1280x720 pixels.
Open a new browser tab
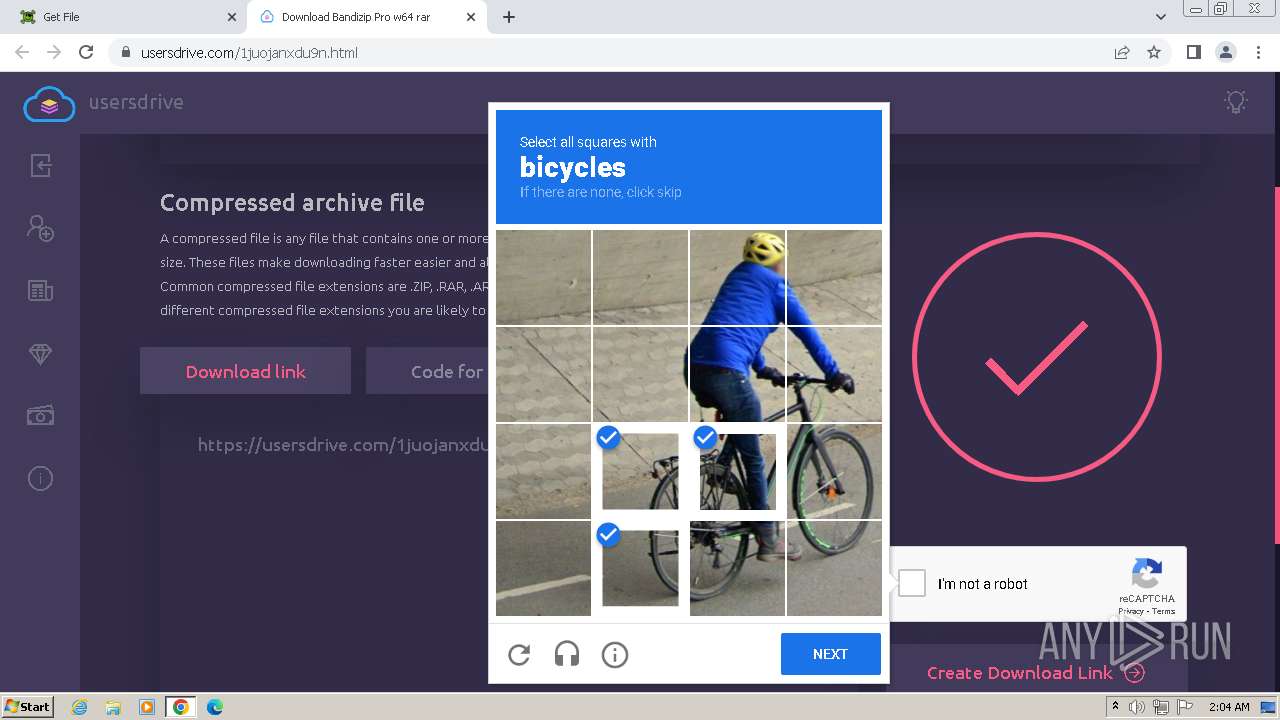coord(509,17)
